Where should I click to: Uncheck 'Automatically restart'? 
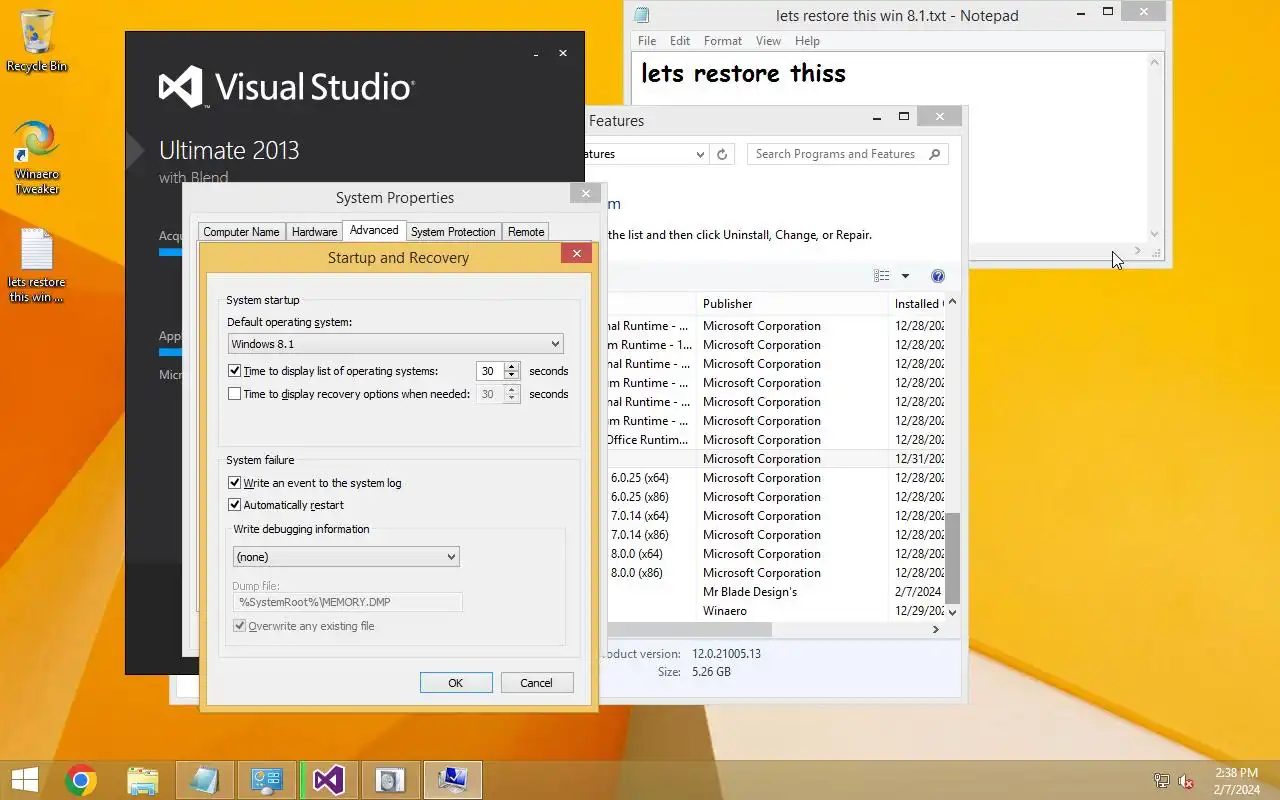click(x=235, y=505)
